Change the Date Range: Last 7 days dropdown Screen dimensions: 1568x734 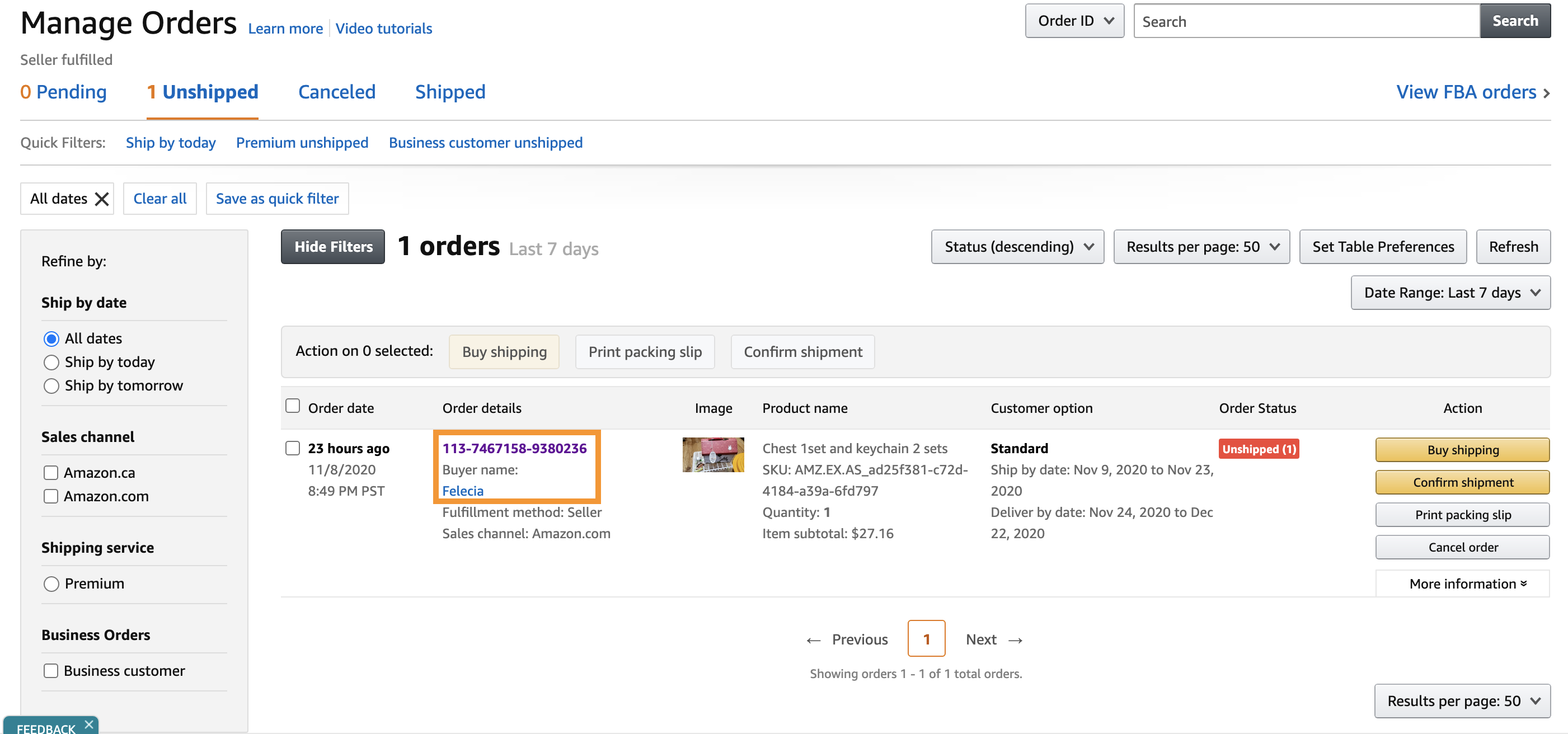pyautogui.click(x=1450, y=293)
